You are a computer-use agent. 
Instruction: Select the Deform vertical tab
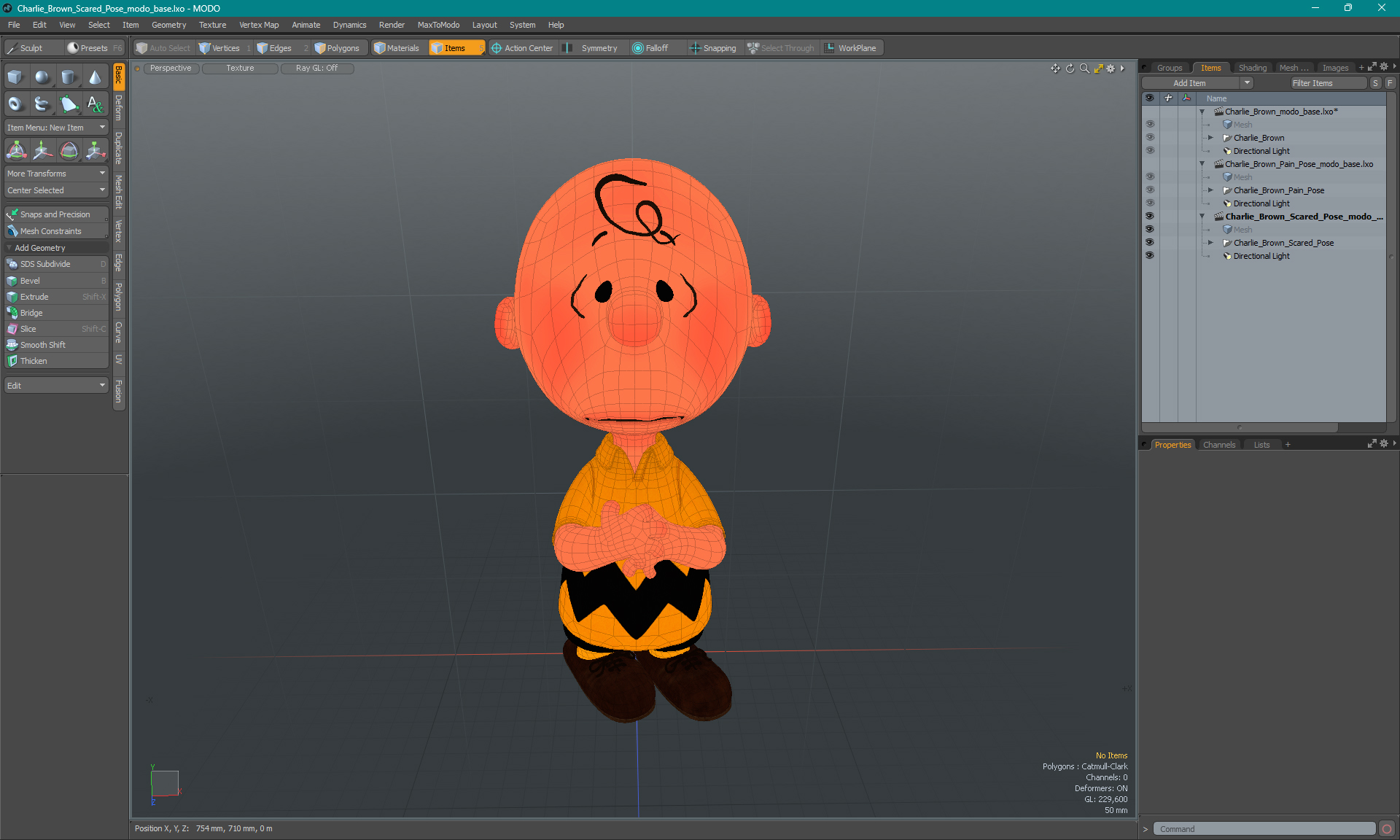pyautogui.click(x=119, y=108)
